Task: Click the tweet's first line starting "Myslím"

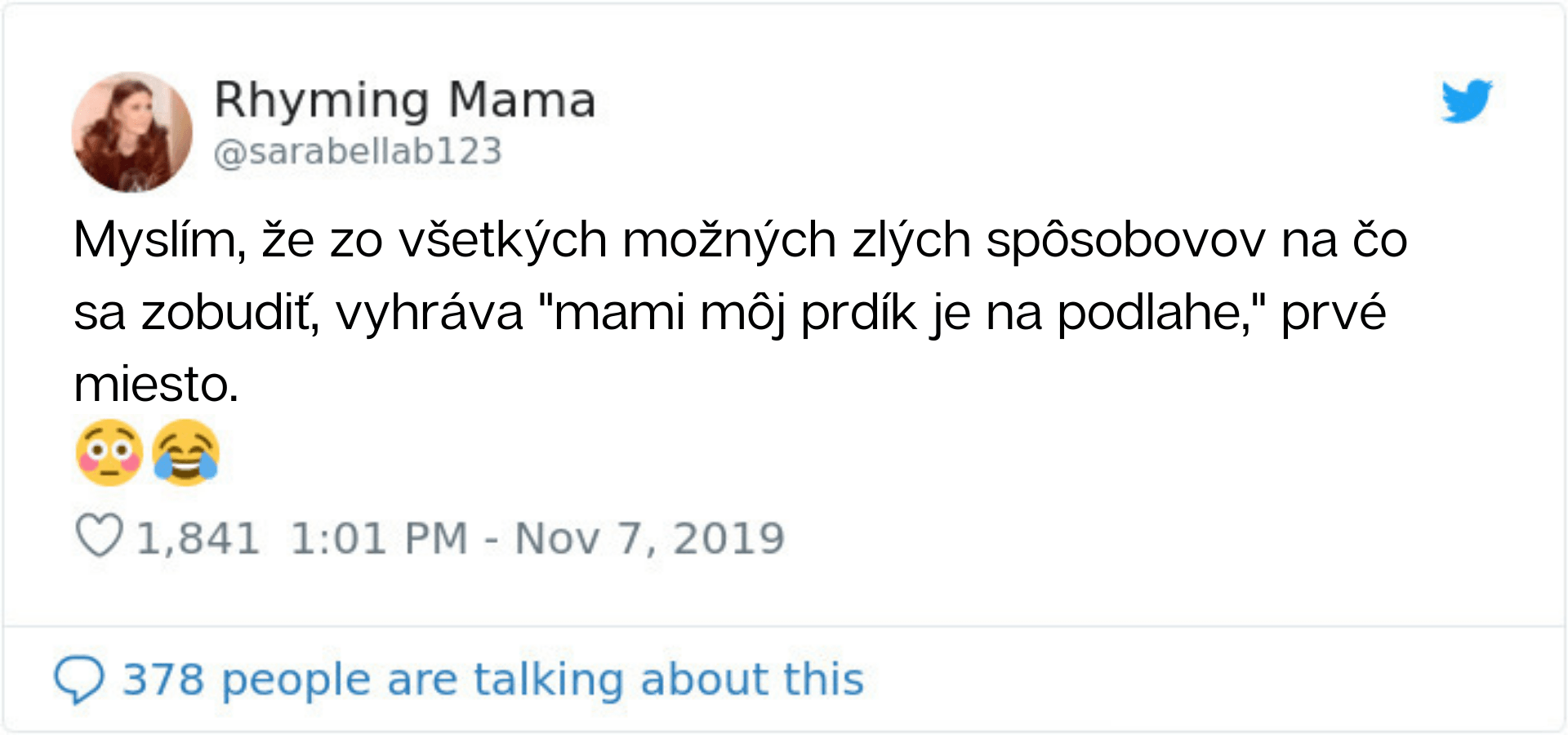Action: coord(740,240)
